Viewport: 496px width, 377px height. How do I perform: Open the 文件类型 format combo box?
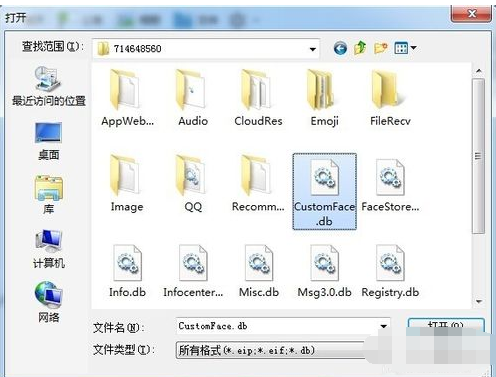[x=270, y=350]
